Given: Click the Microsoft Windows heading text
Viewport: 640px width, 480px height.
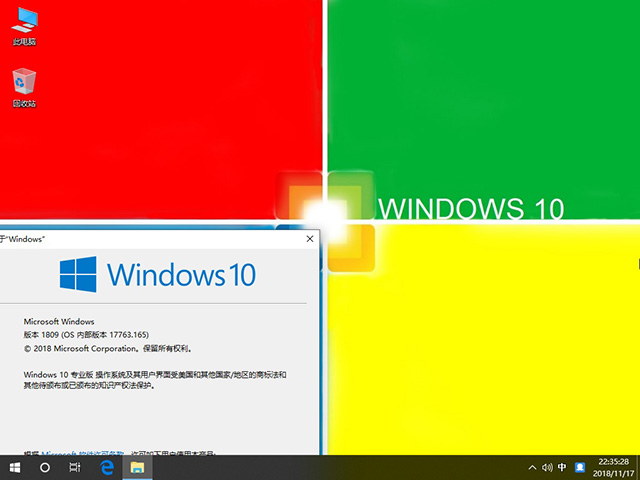Looking at the screenshot, I should point(59,322).
